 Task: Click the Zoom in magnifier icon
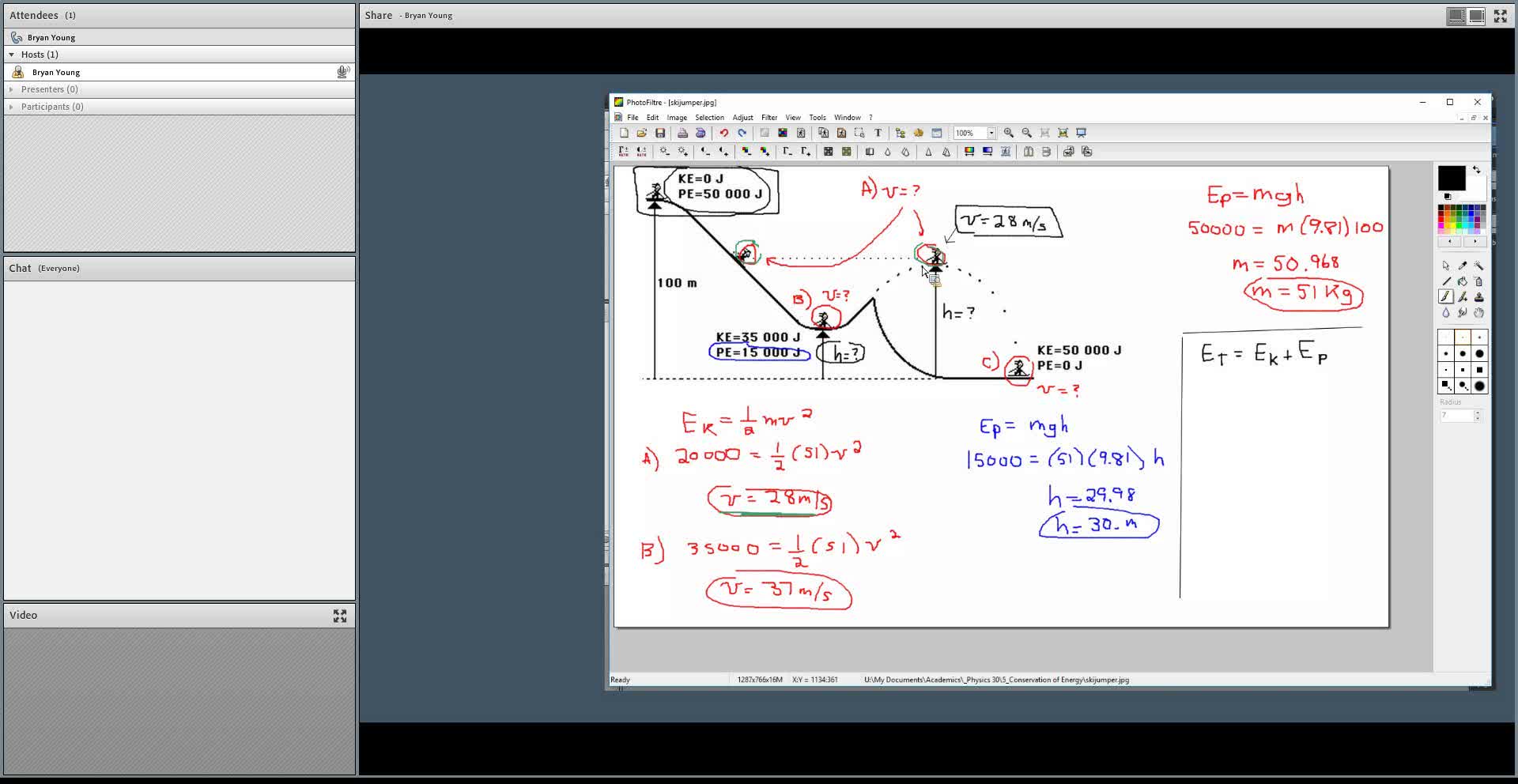[1009, 133]
